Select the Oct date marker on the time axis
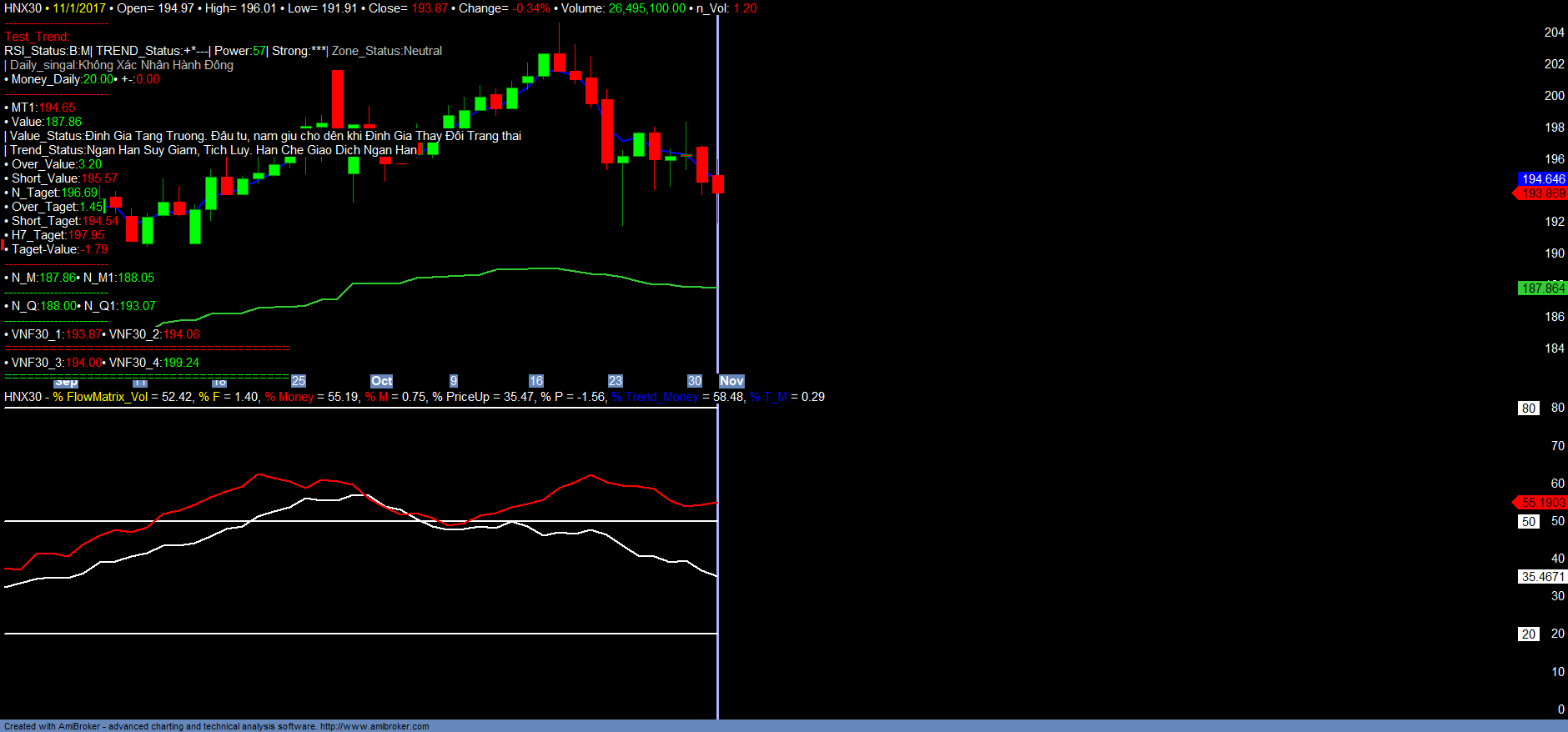Screen dimensions: 1568x732 [381, 381]
